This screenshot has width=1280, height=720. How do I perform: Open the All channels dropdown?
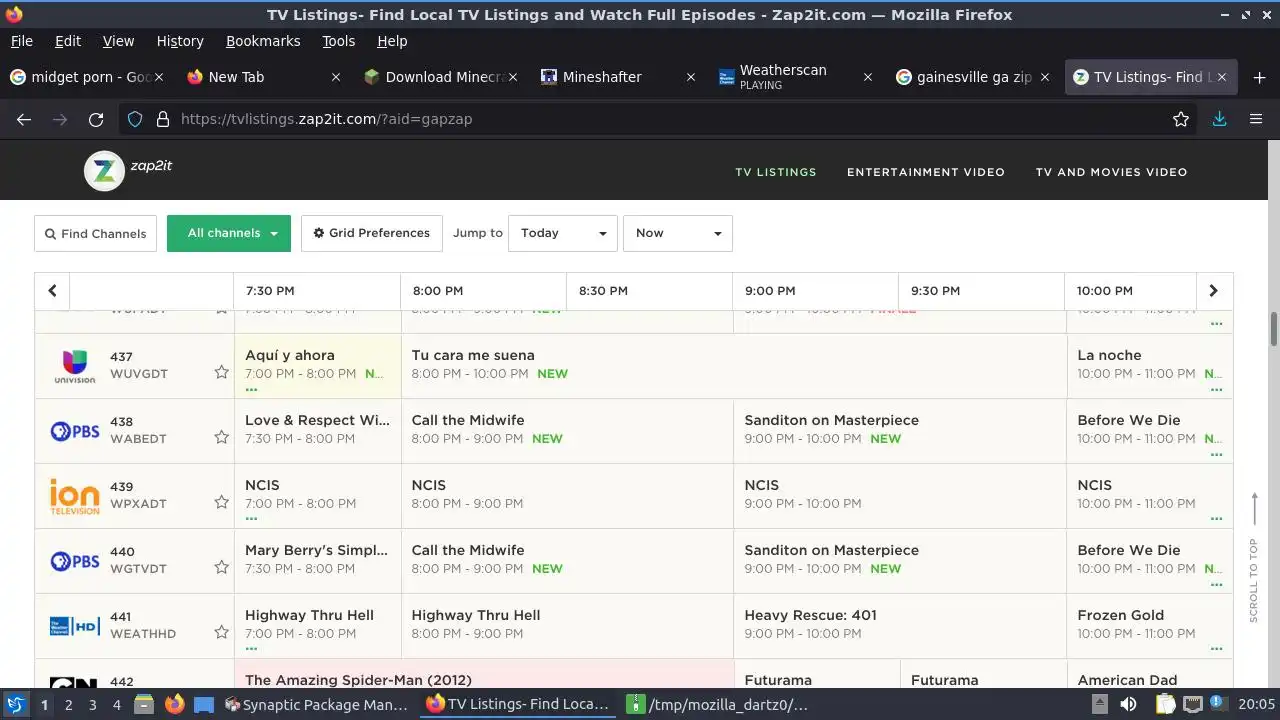coord(229,233)
